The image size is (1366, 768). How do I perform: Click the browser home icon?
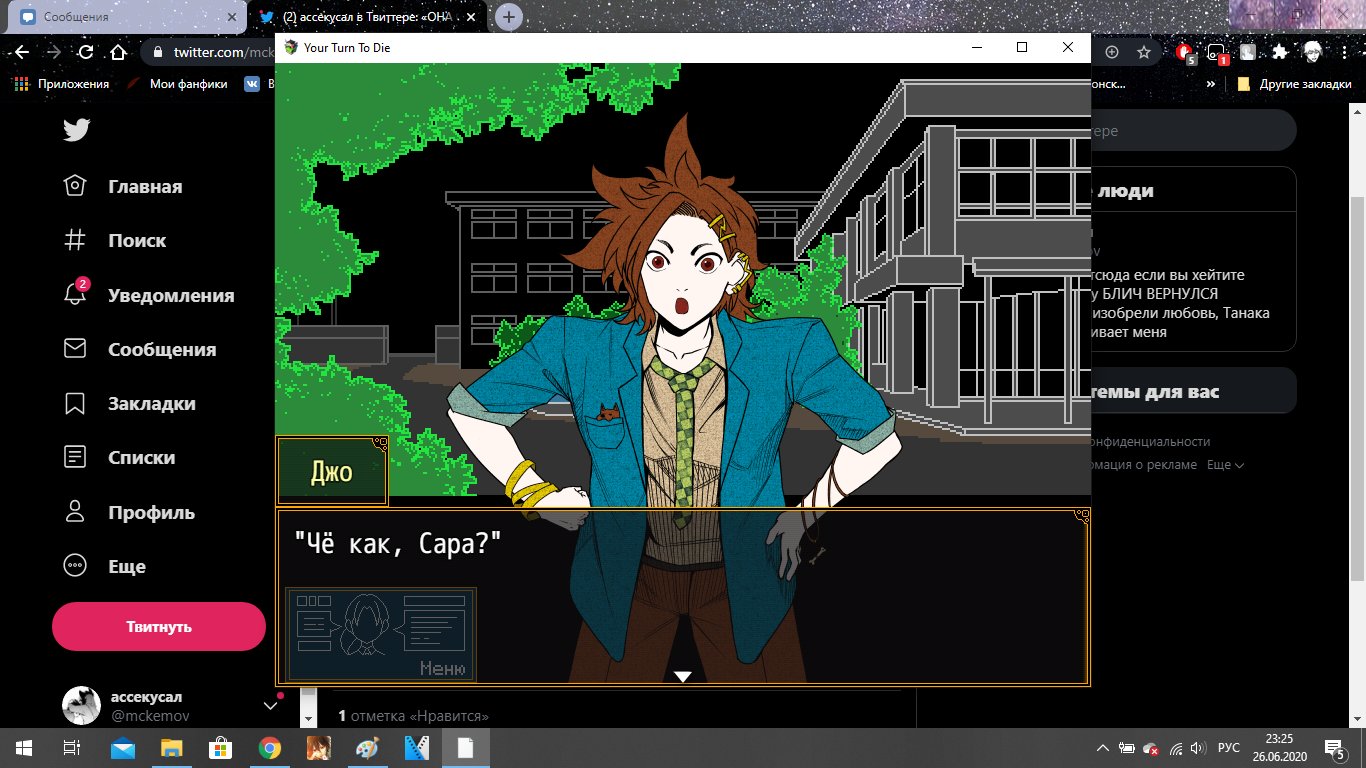(x=118, y=52)
